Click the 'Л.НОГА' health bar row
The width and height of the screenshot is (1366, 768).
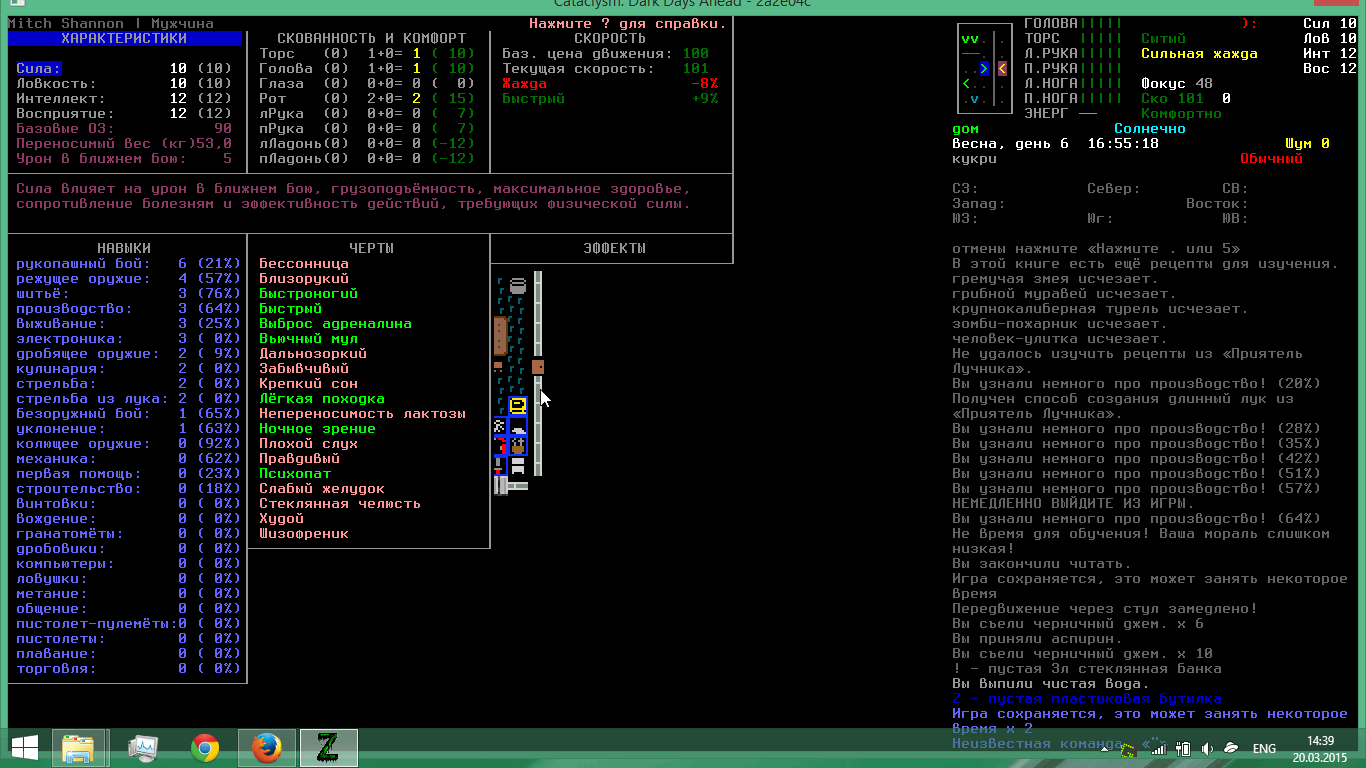1074,84
